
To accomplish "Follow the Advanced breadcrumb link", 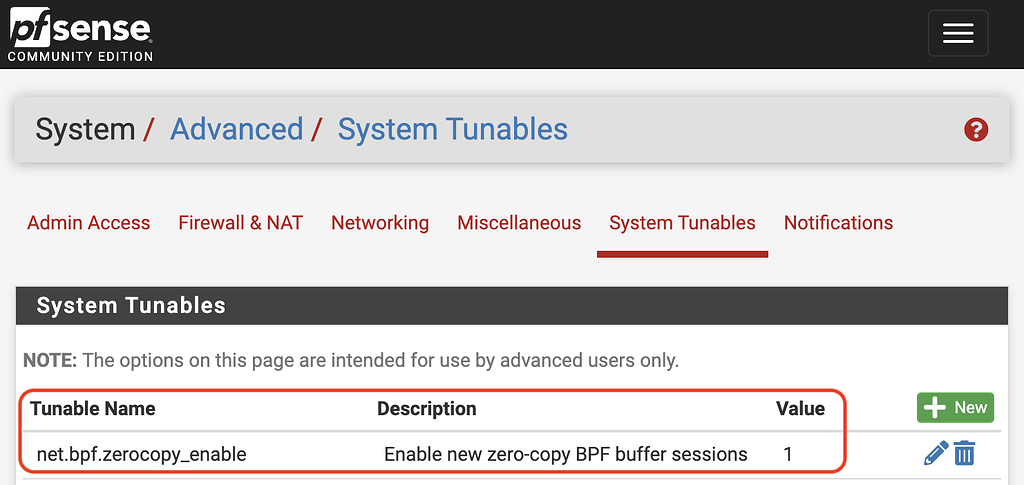I will point(236,129).
